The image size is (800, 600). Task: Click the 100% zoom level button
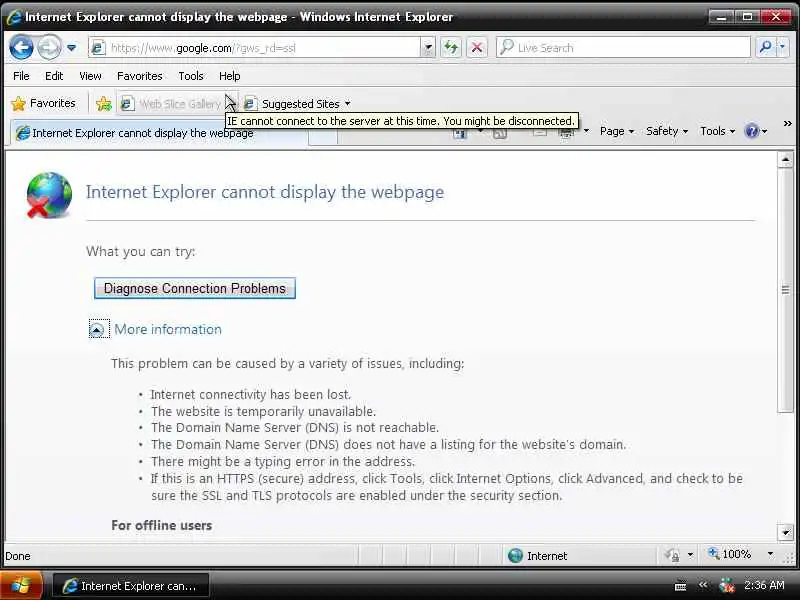pyautogui.click(x=730, y=555)
